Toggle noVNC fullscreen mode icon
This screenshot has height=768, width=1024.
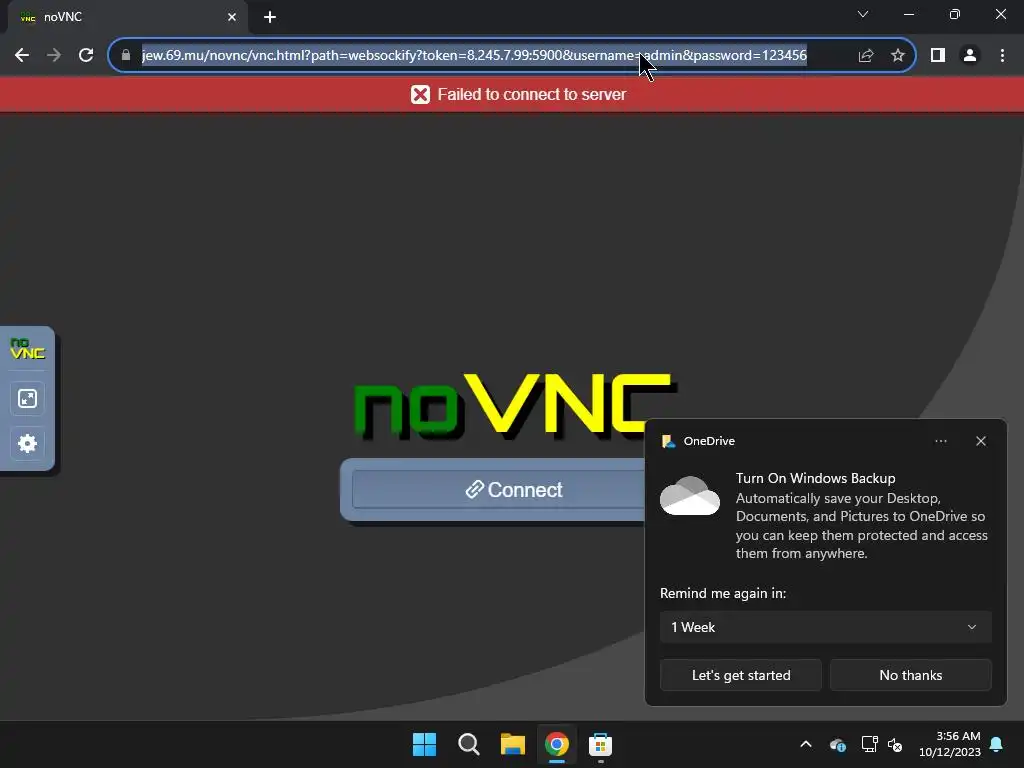pyautogui.click(x=27, y=398)
